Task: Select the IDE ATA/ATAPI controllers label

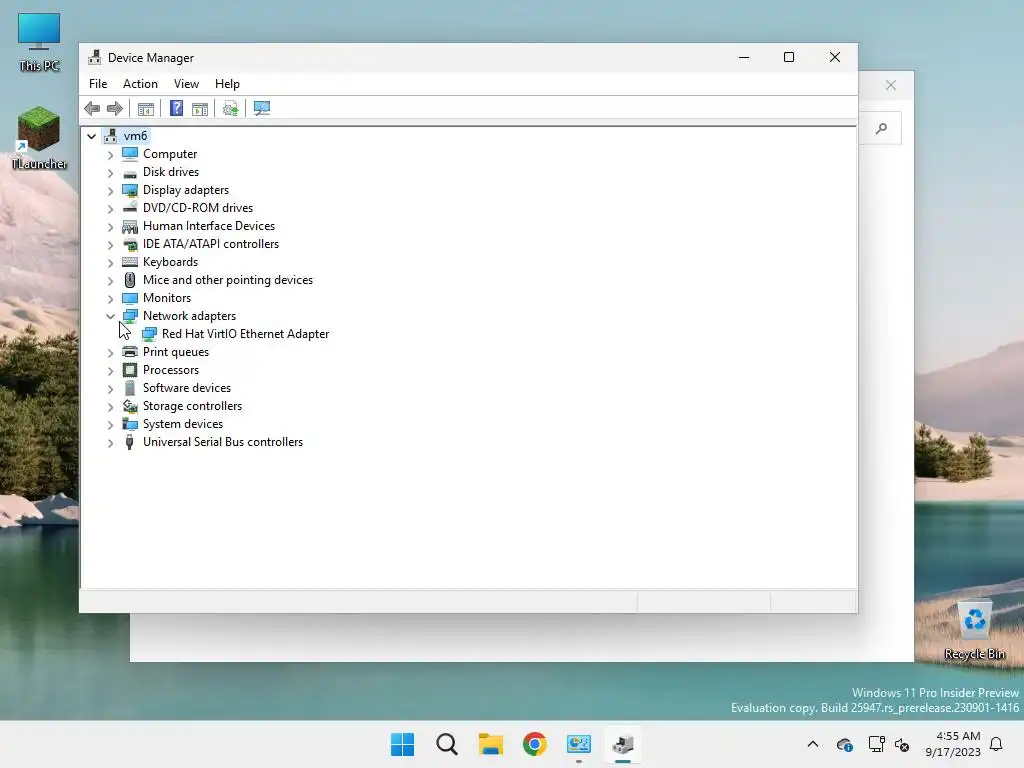Action: click(x=211, y=244)
